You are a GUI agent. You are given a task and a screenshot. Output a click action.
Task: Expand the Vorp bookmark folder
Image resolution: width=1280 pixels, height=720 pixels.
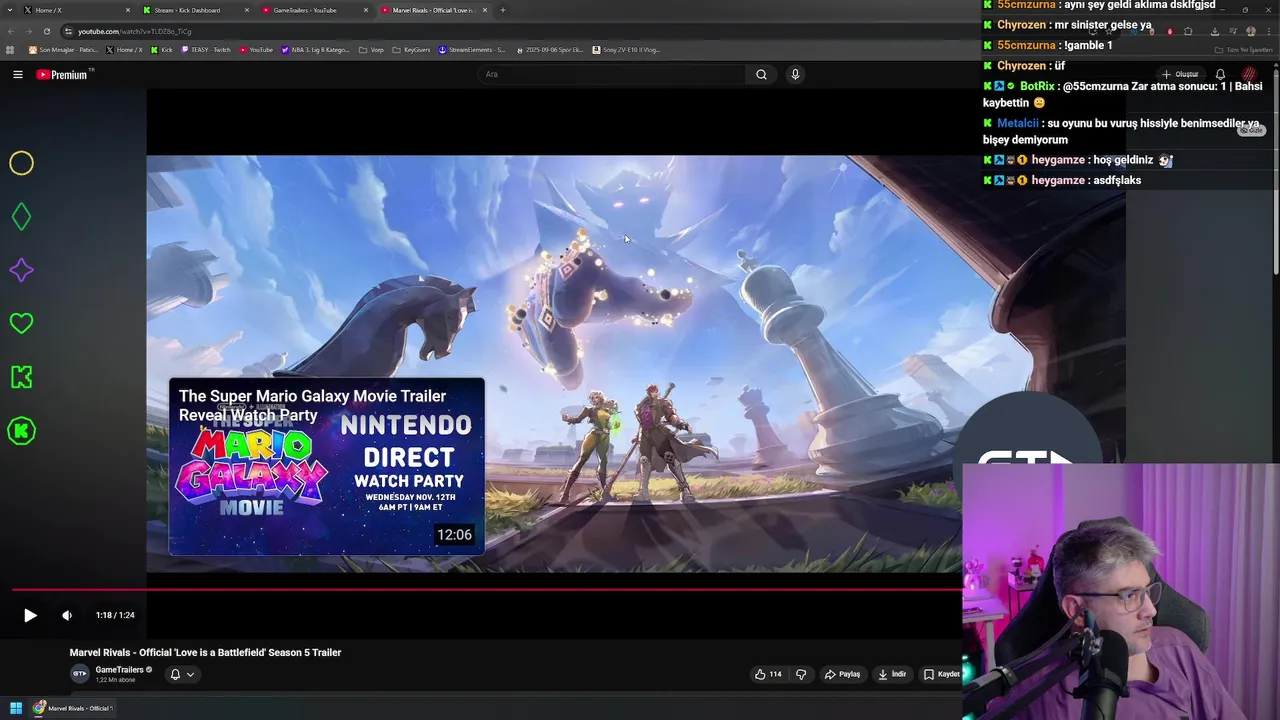tap(371, 49)
